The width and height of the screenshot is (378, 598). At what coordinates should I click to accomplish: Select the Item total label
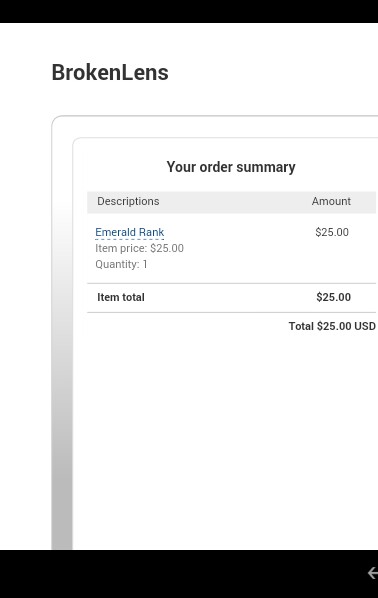(121, 297)
